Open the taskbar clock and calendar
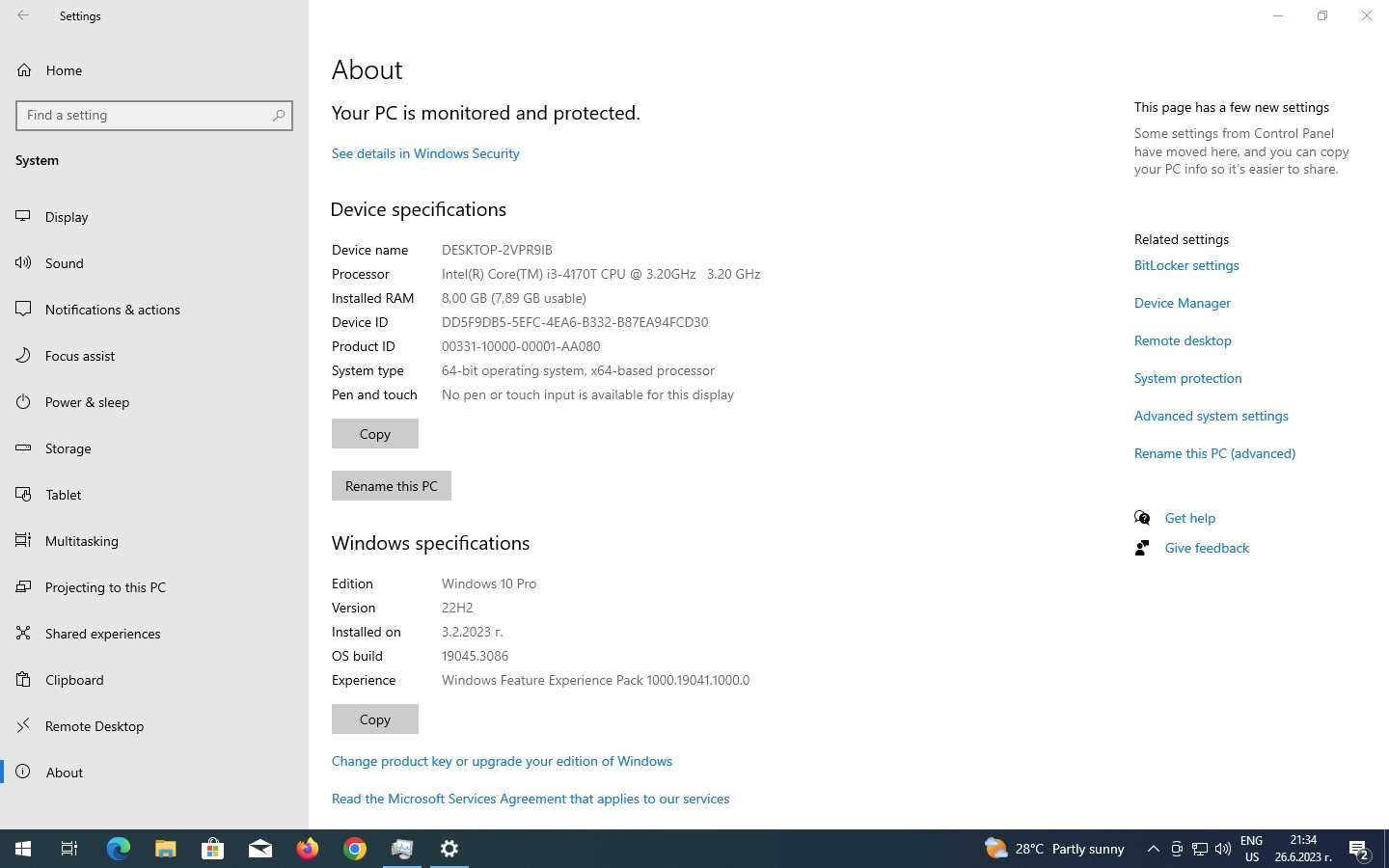Screen dimensions: 1389x868 click(1303, 849)
